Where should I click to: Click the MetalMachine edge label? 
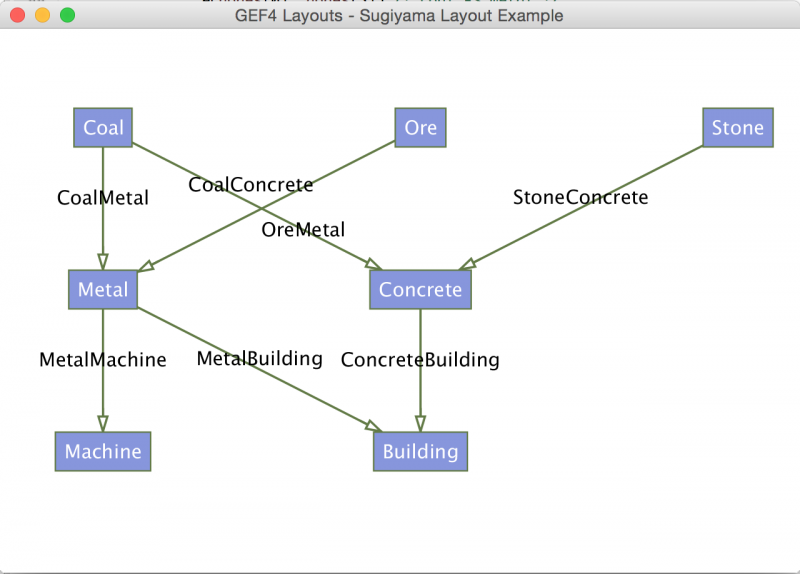click(x=103, y=360)
